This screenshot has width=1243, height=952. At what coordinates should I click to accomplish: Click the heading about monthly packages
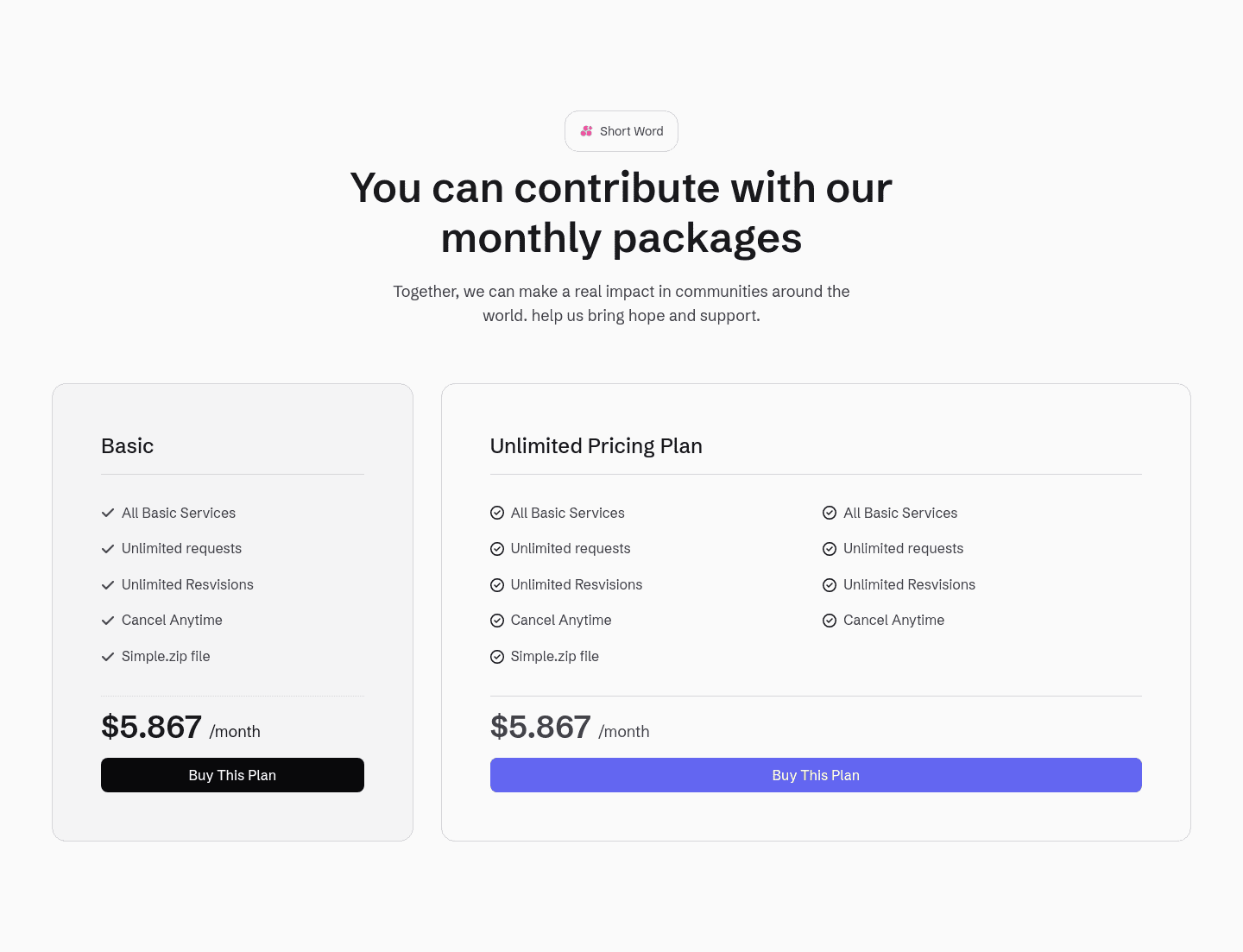click(621, 213)
